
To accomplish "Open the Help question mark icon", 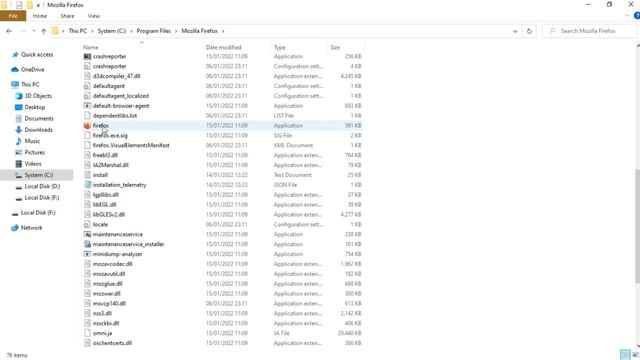I will pyautogui.click(x=637, y=16).
